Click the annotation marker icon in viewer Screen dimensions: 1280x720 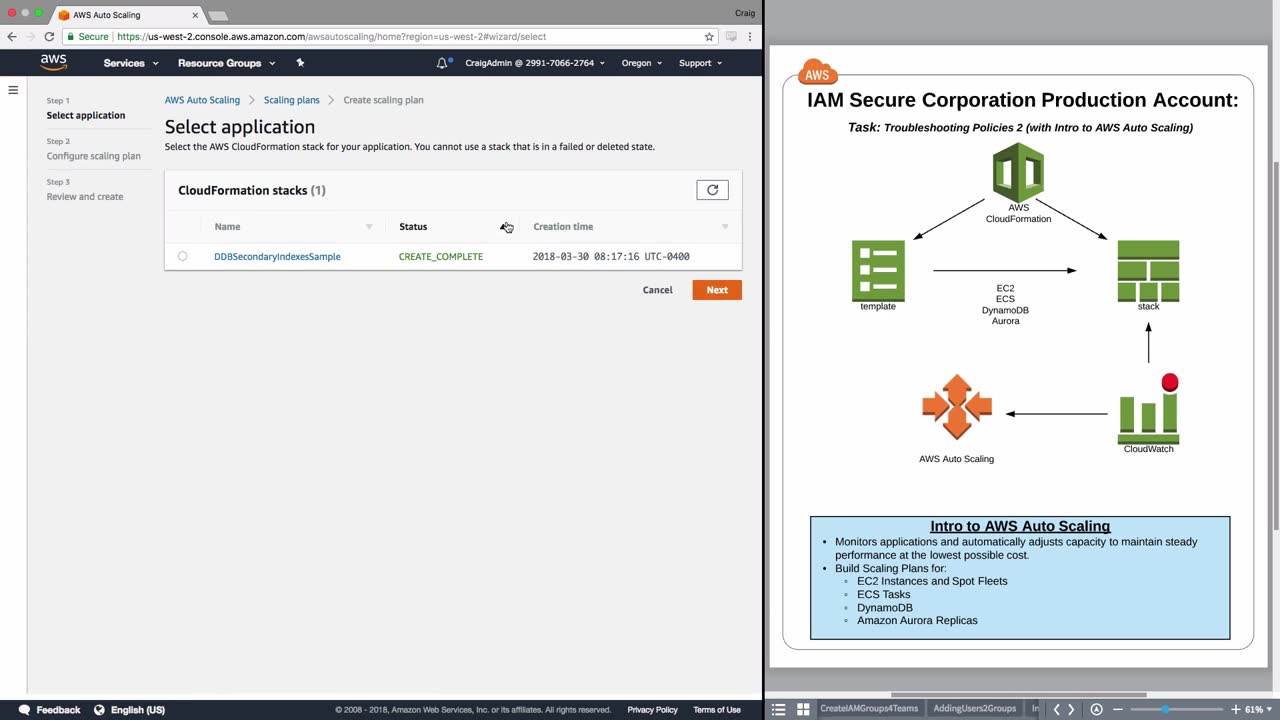pyautogui.click(x=1096, y=709)
